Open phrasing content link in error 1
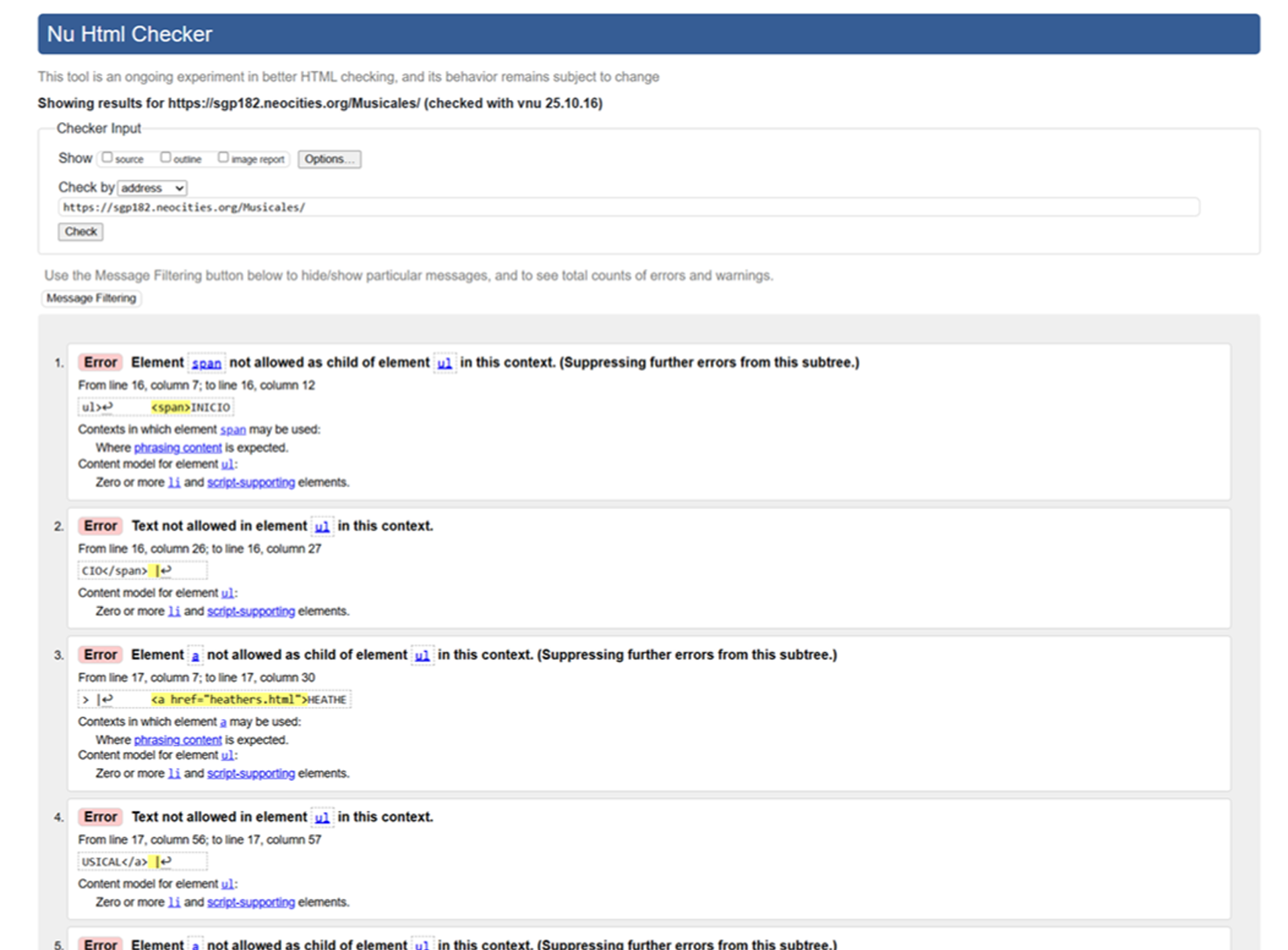 (x=177, y=448)
